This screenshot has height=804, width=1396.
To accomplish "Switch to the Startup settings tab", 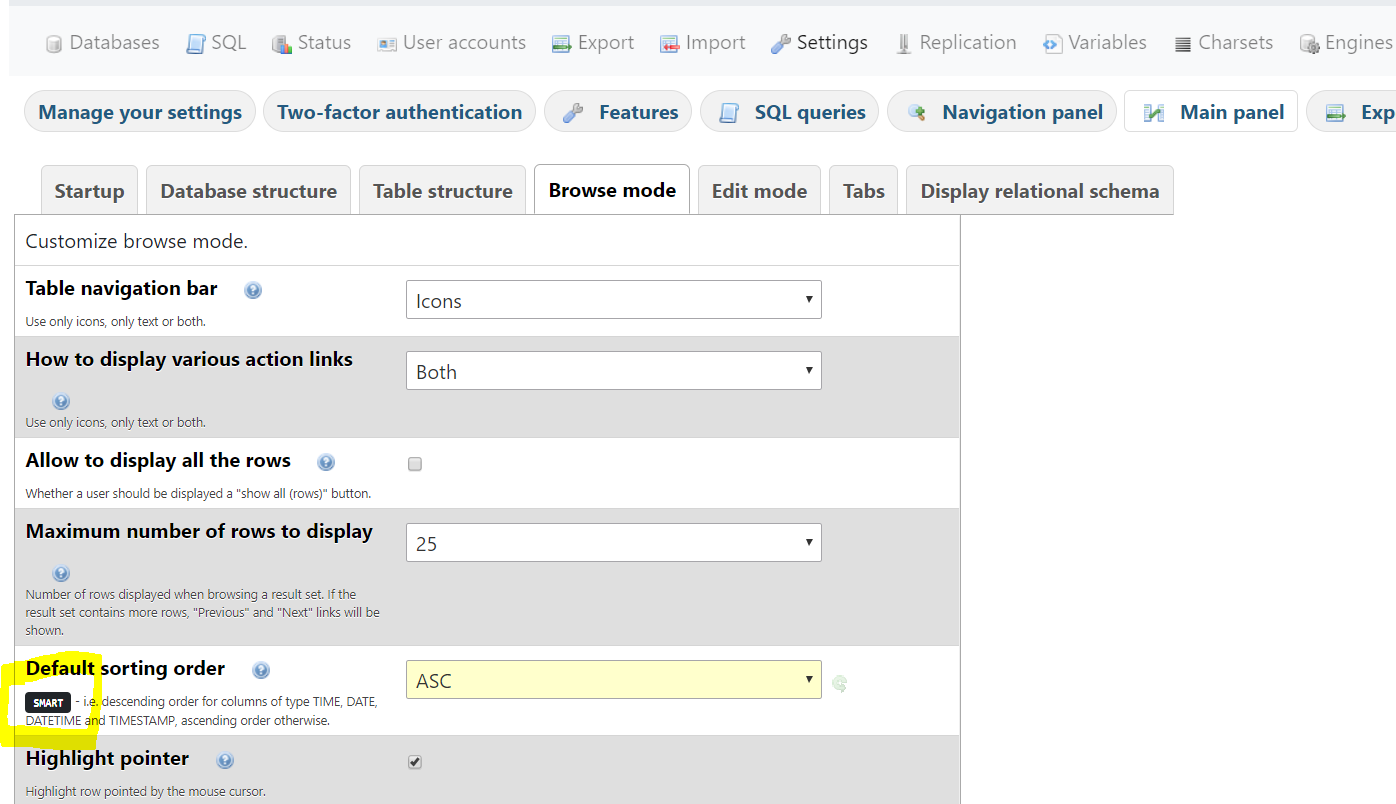I will [89, 190].
